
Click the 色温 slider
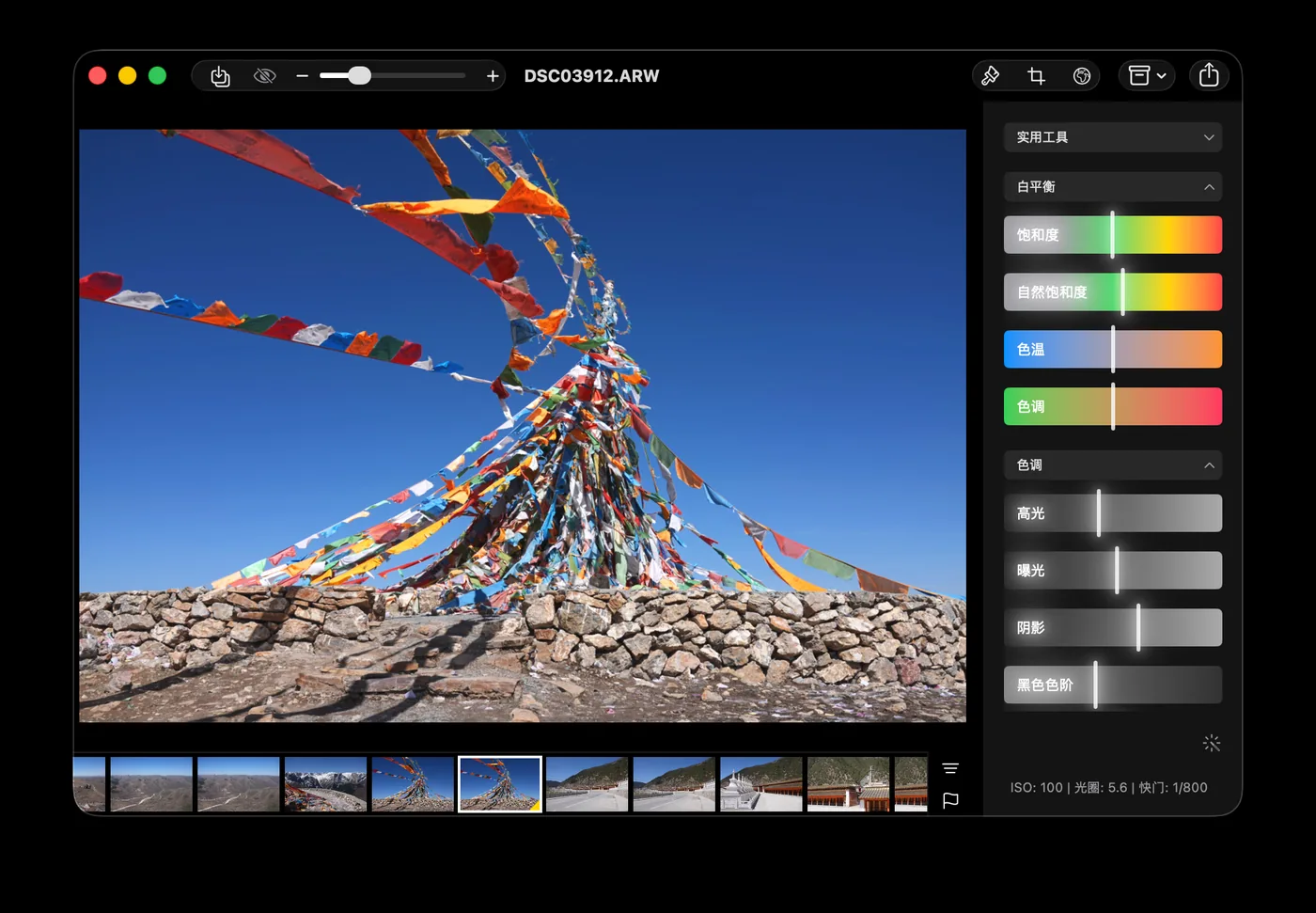pos(1113,350)
